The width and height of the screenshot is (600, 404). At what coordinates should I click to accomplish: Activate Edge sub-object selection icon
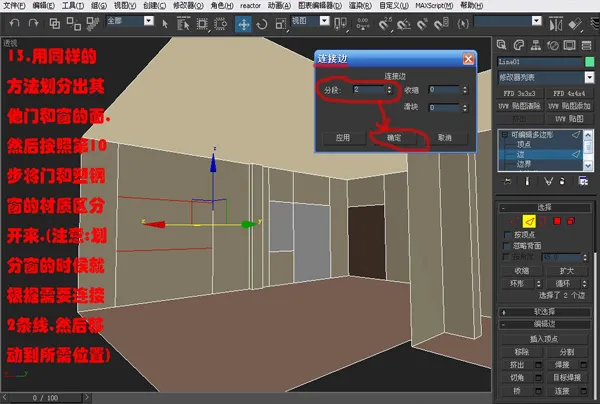pyautogui.click(x=529, y=221)
